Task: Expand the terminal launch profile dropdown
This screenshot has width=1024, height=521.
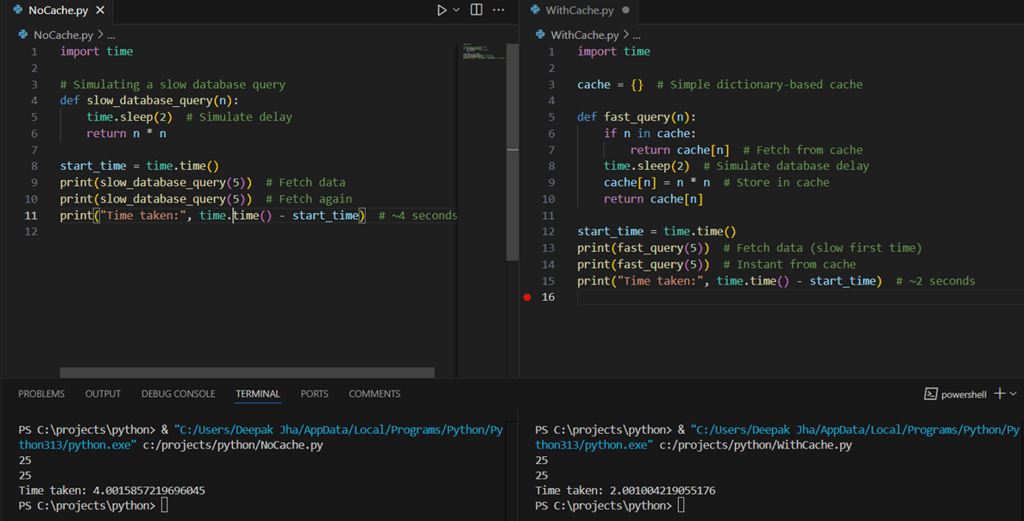Action: click(1013, 394)
